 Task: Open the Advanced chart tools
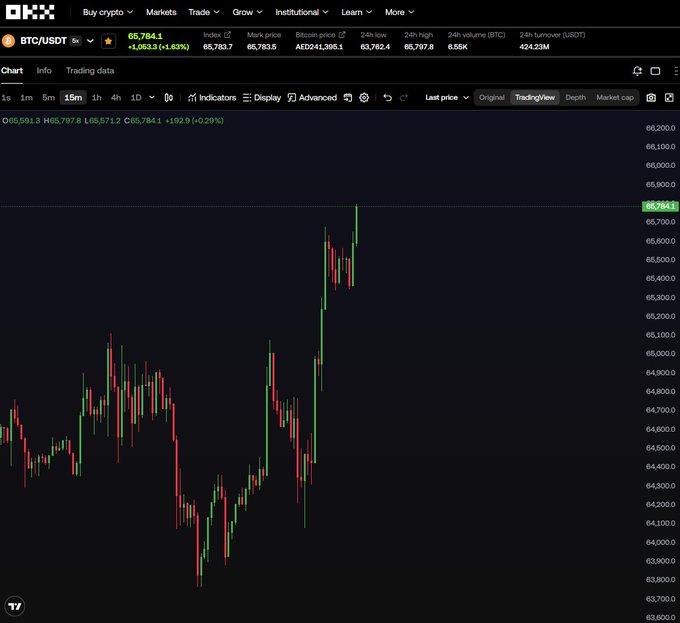pos(312,98)
